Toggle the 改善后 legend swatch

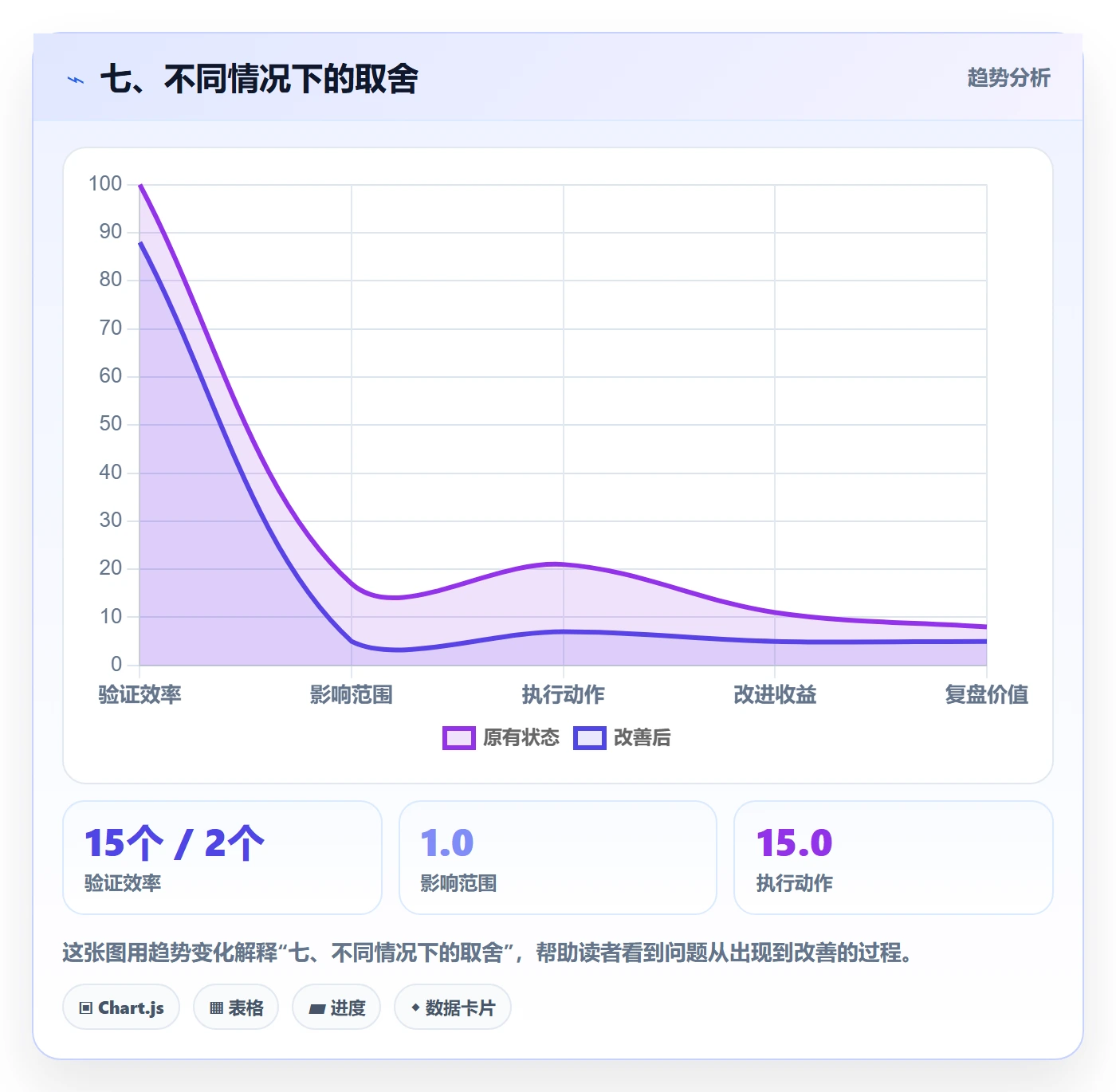click(x=590, y=738)
